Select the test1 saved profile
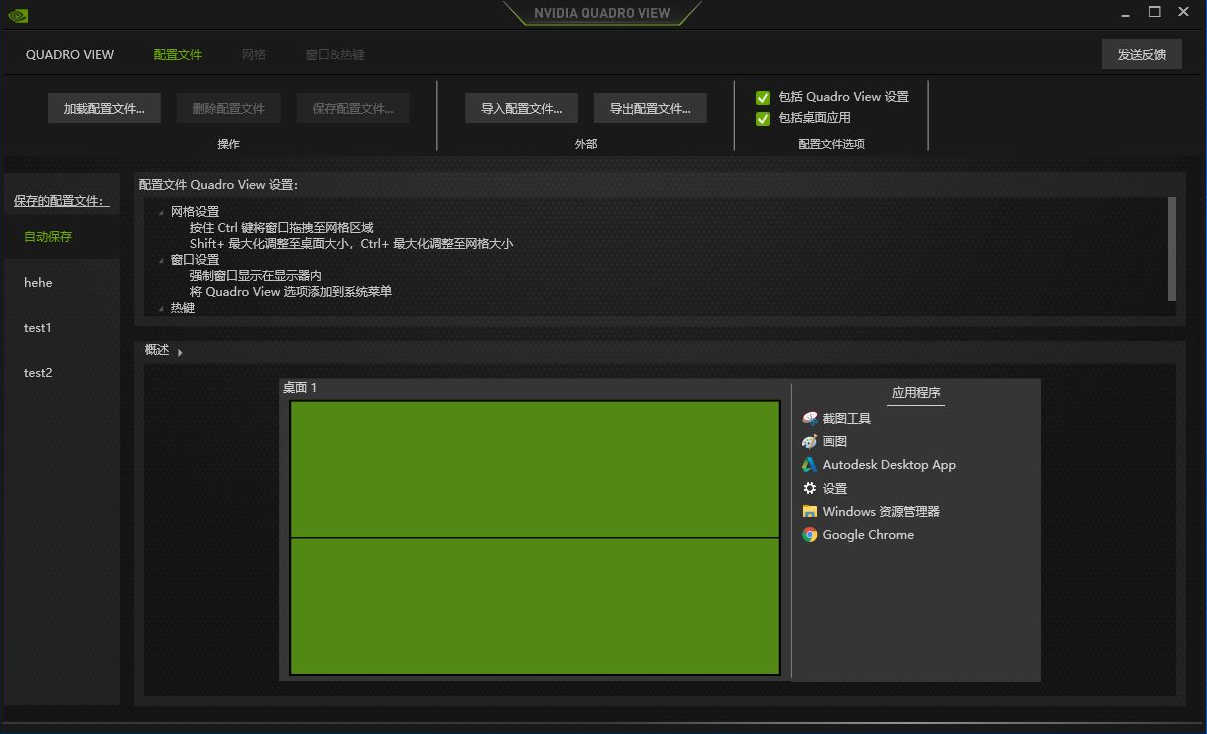 click(x=37, y=327)
